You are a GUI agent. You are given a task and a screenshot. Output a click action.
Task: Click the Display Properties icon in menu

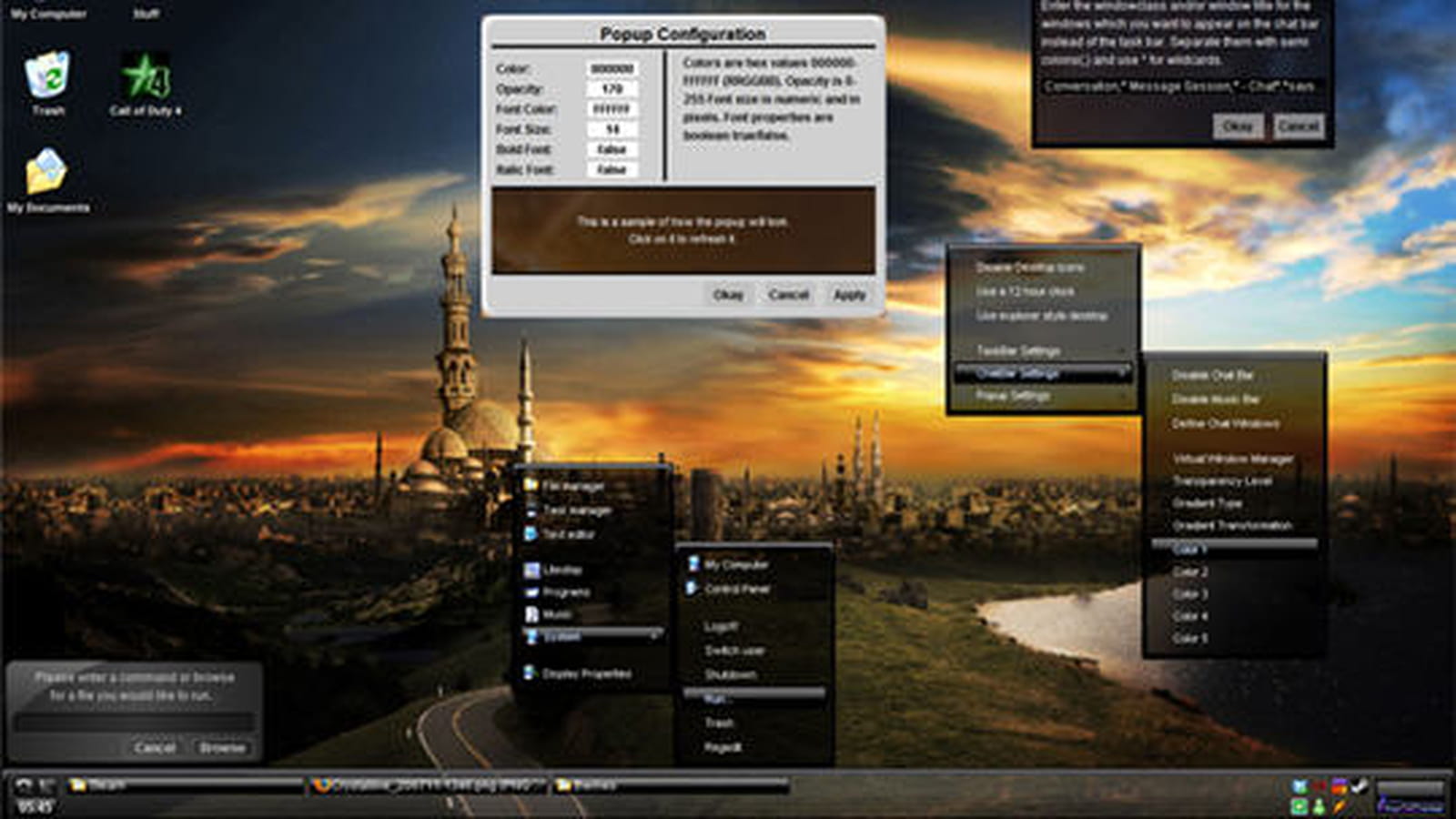point(531,673)
